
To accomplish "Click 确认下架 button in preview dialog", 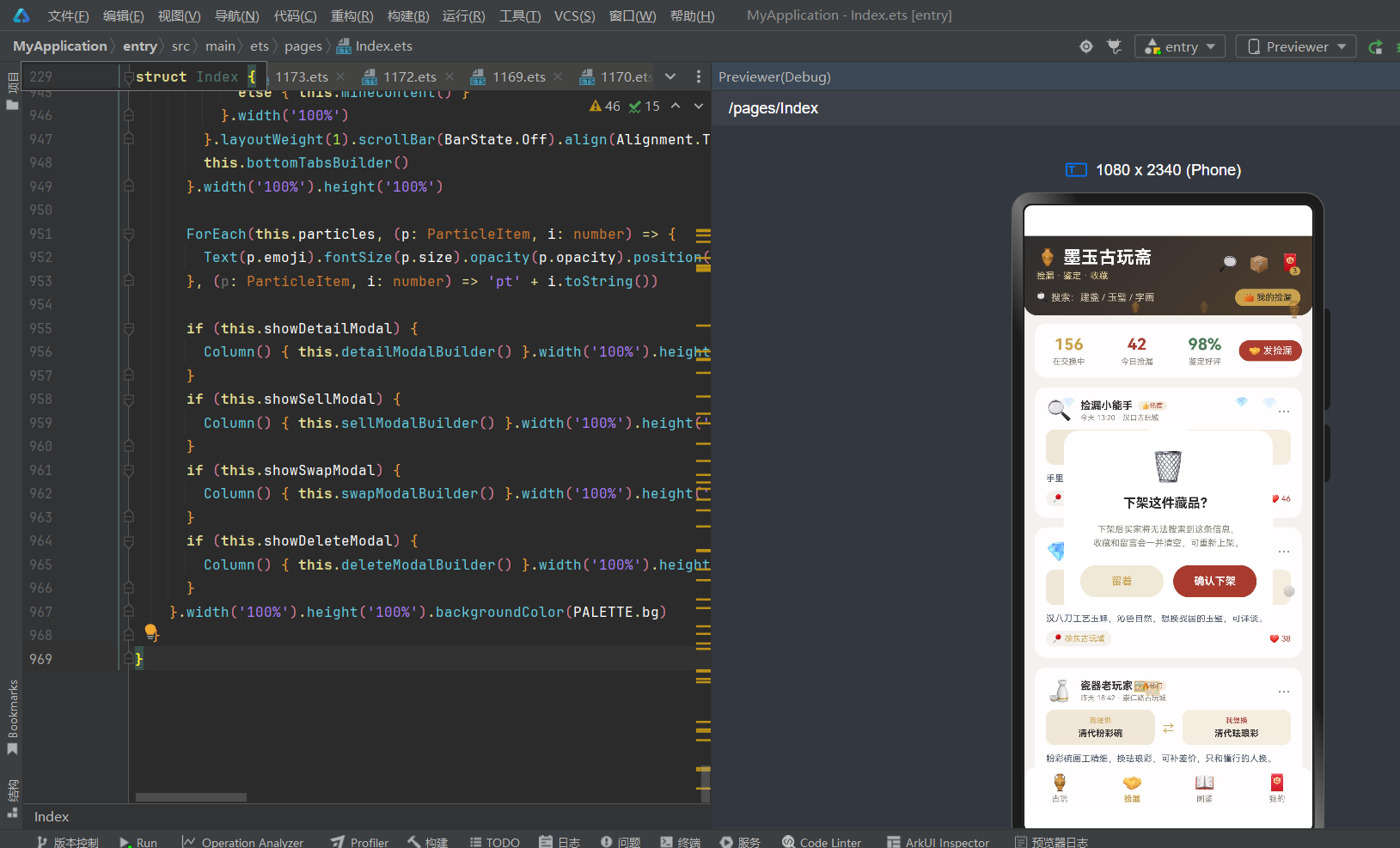I will (1214, 581).
